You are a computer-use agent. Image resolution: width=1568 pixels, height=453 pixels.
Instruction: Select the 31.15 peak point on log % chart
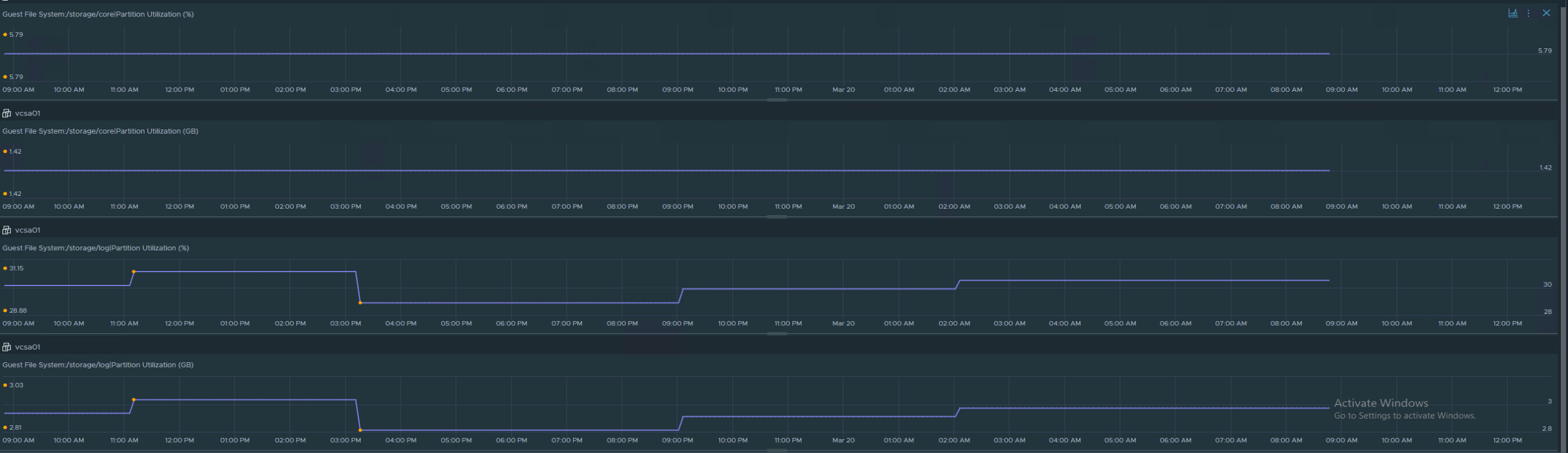pos(134,272)
